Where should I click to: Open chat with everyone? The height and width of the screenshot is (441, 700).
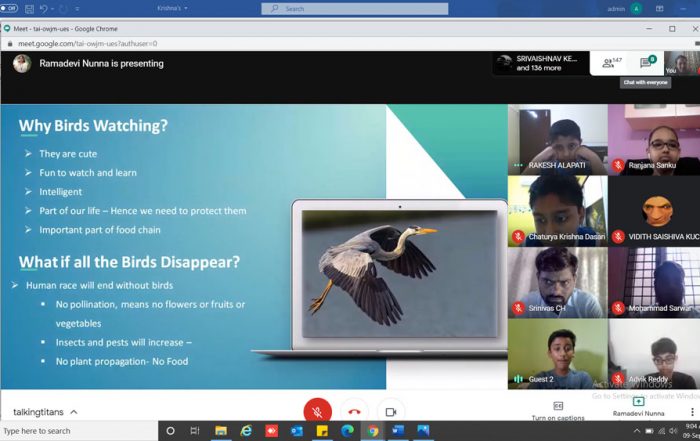click(648, 62)
